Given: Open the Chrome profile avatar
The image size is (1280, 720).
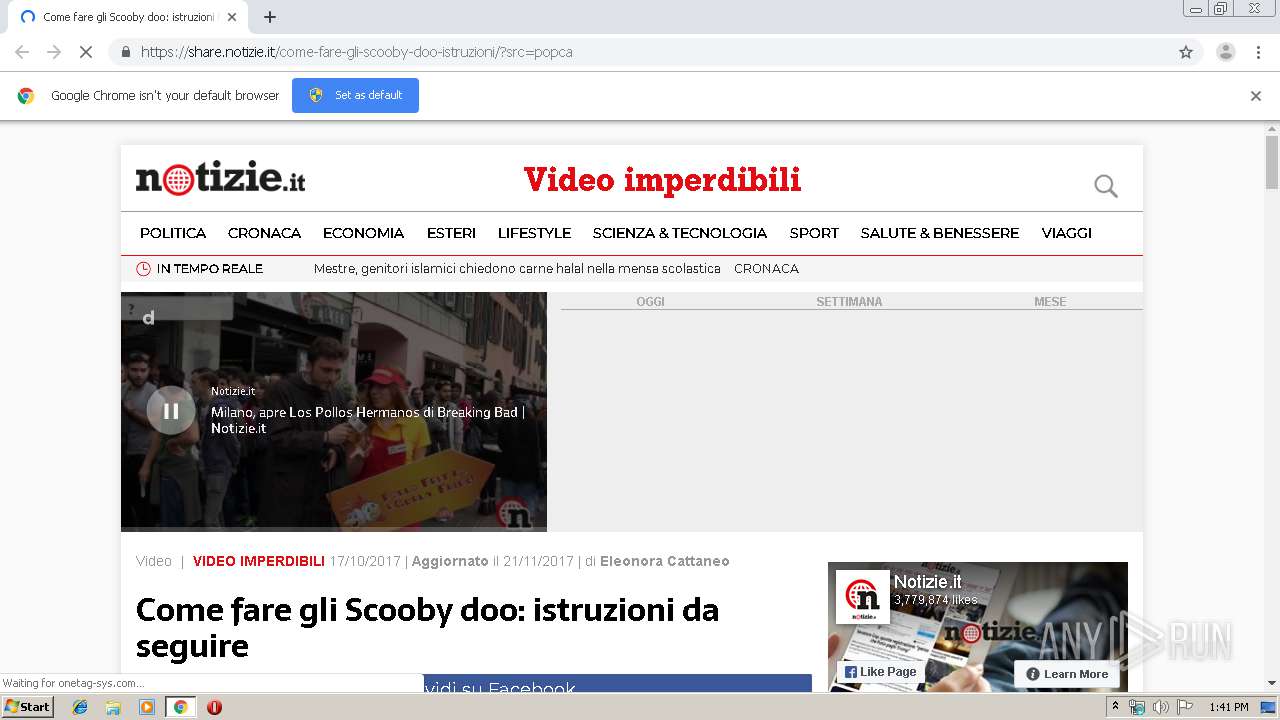Looking at the screenshot, I should (1225, 52).
